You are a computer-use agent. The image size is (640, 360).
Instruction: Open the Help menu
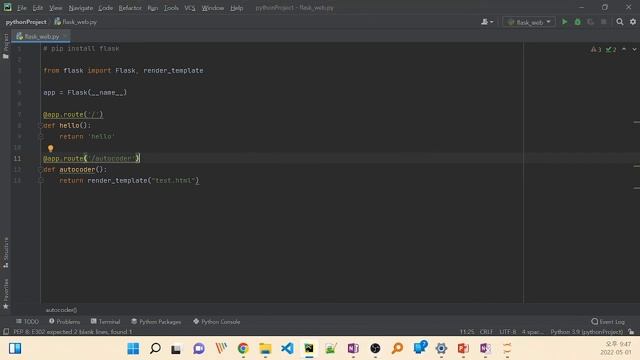[236, 8]
